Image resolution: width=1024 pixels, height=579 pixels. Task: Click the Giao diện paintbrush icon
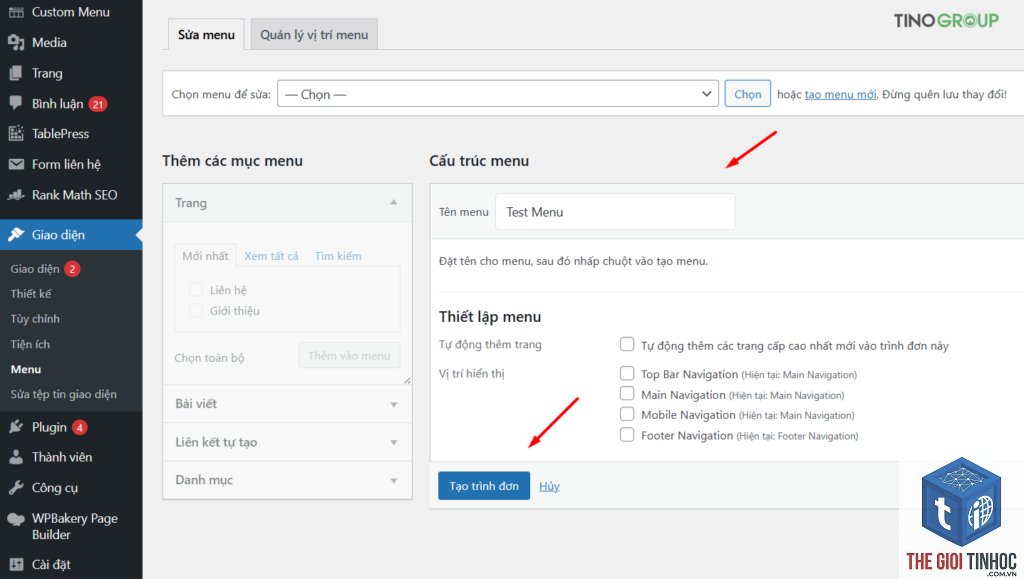click(x=16, y=234)
